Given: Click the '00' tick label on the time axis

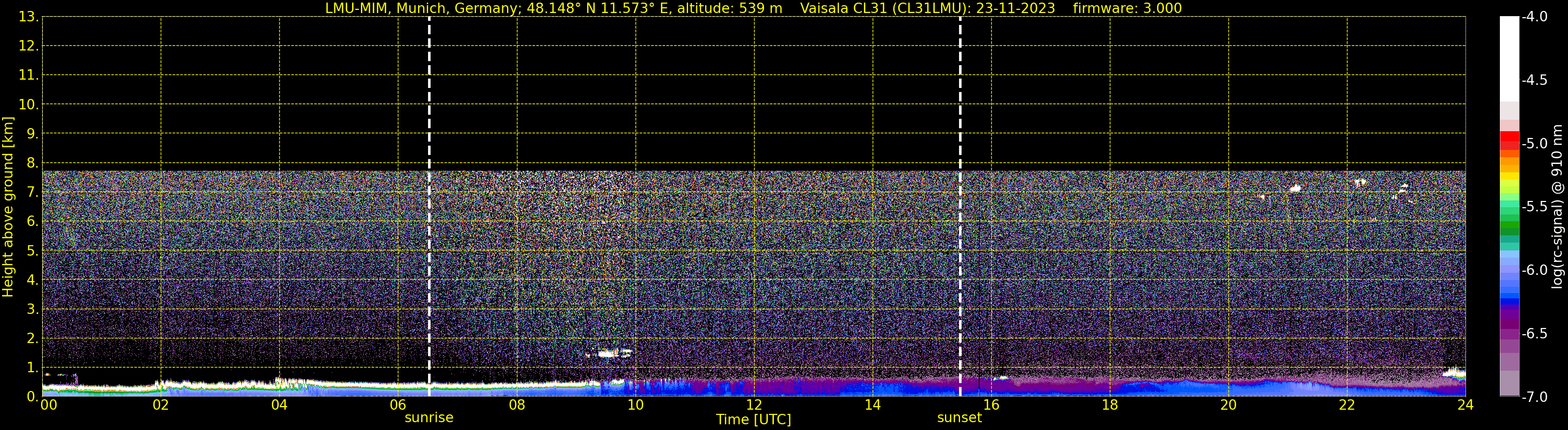Looking at the screenshot, I should 49,405.
